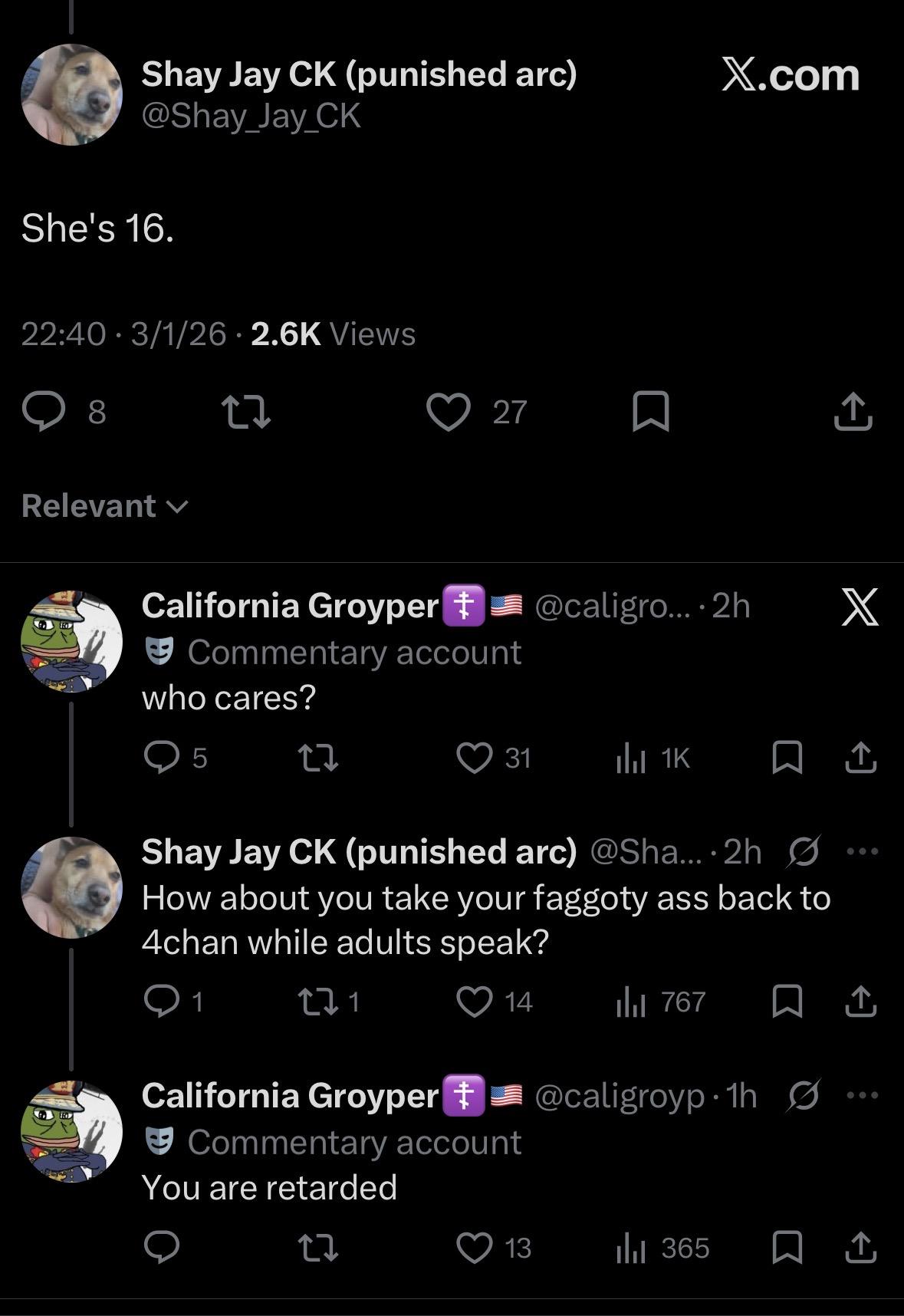This screenshot has width=904, height=1316.
Task: Reply to the last California Groyper comment
Action: (x=161, y=1248)
